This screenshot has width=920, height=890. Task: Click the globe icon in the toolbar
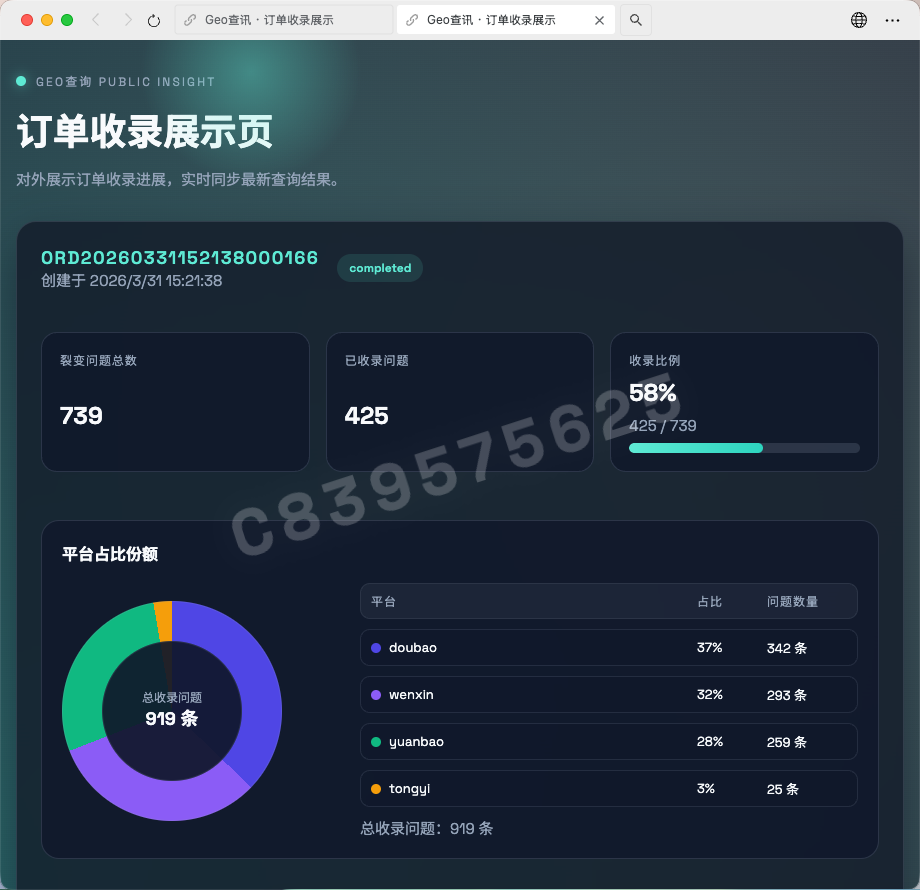coord(858,19)
